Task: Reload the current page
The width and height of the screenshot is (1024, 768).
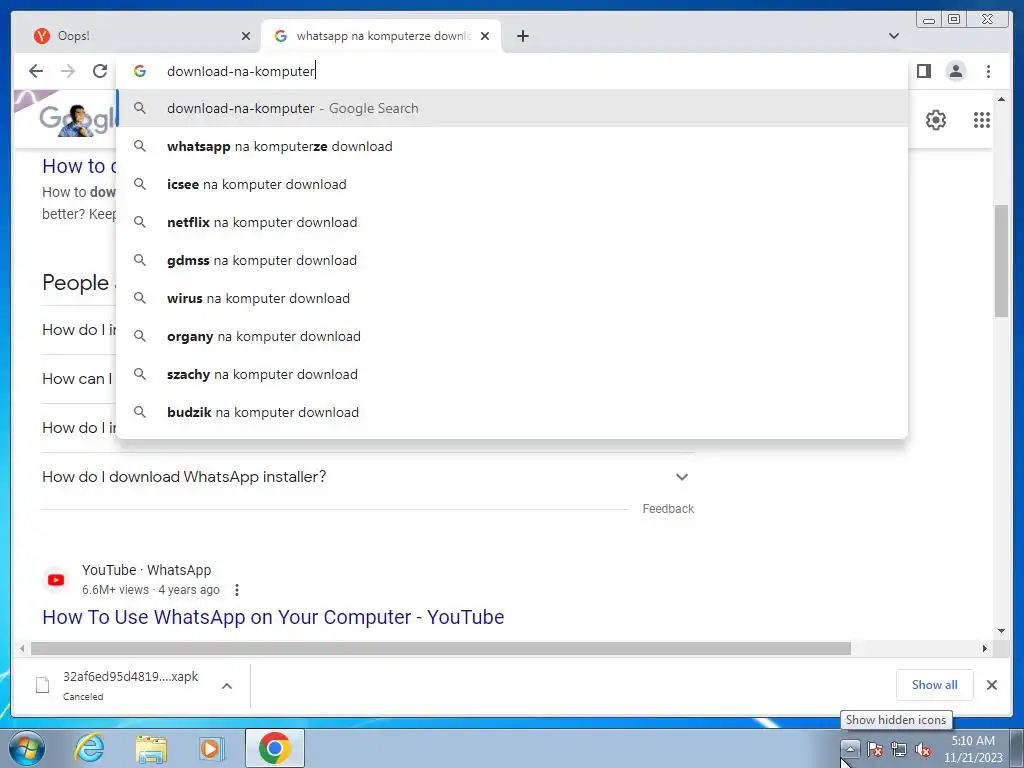Action: pyautogui.click(x=100, y=71)
